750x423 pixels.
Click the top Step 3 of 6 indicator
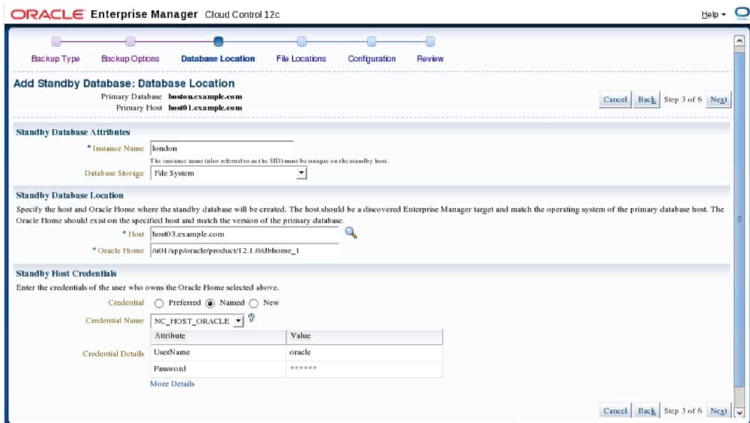[683, 100]
